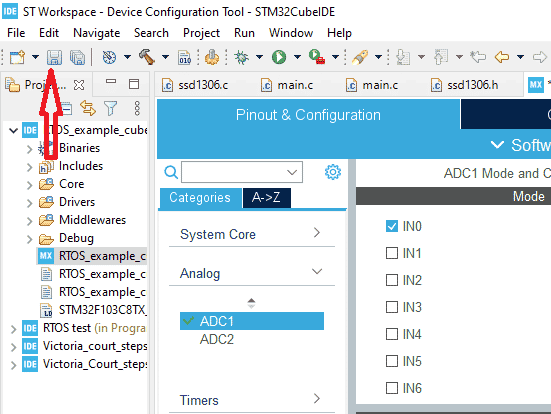The image size is (551, 414).
Task: Click the filter funnel icon in Project Explorer
Action: [x=110, y=108]
